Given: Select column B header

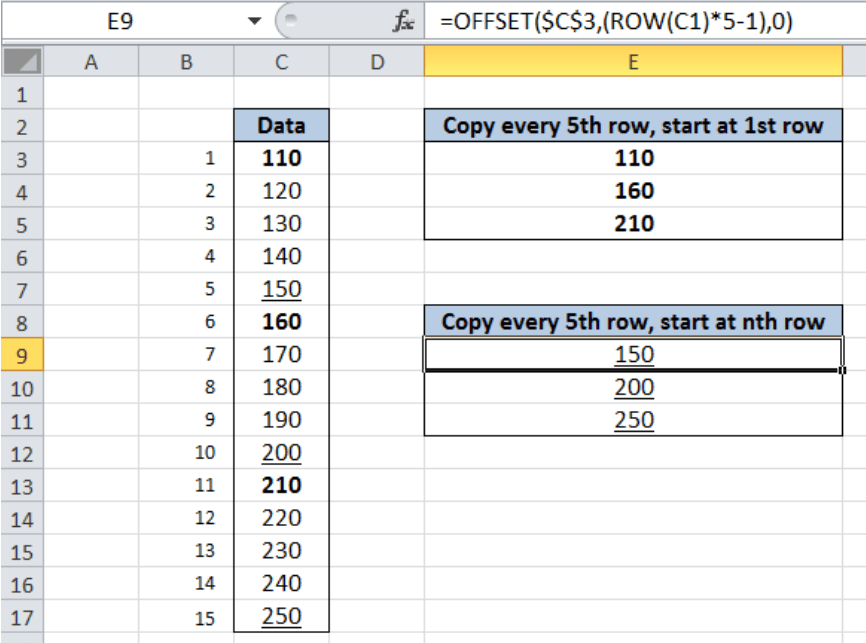Looking at the screenshot, I should pyautogui.click(x=186, y=61).
